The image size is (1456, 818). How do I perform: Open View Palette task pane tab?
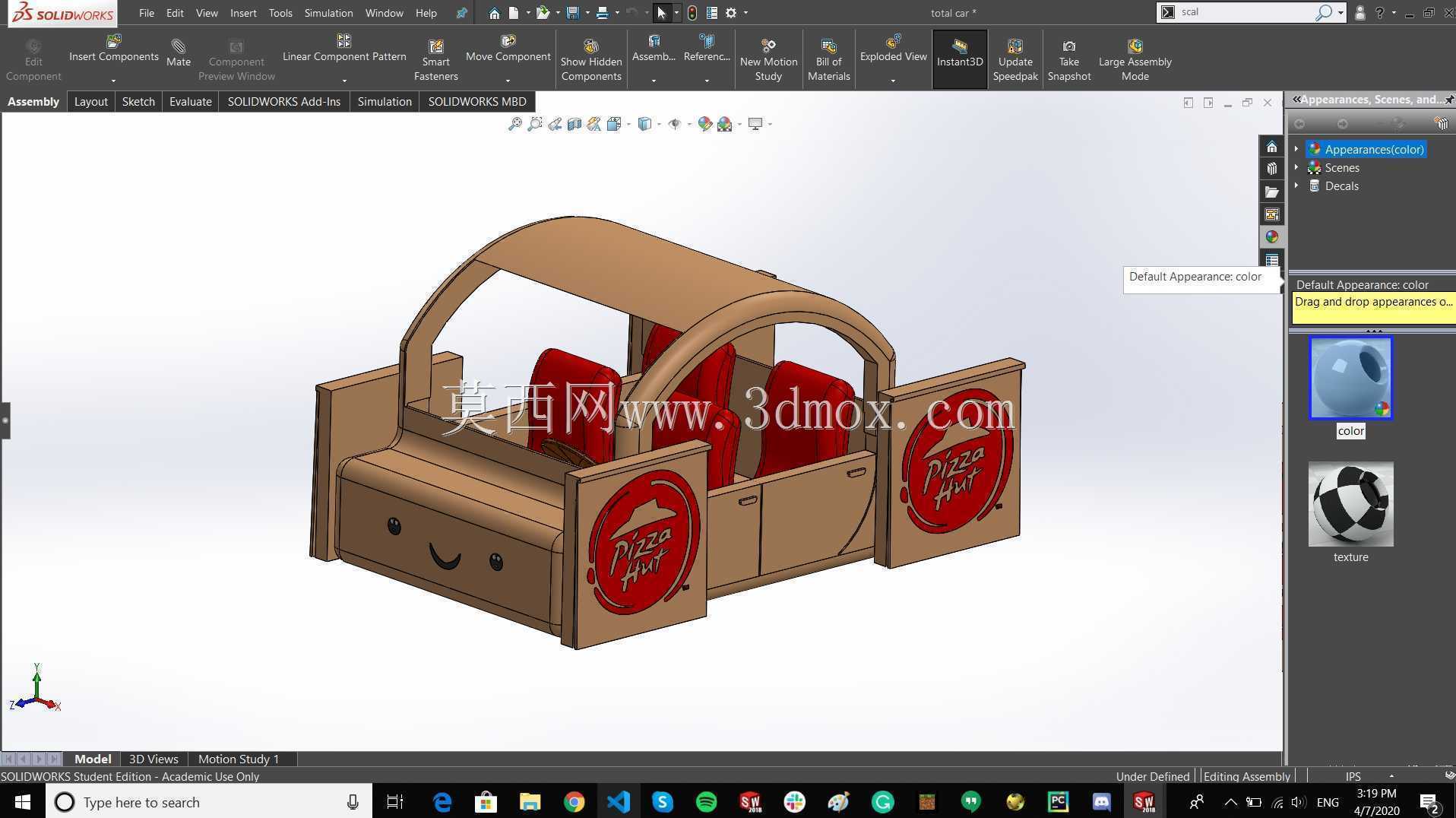point(1272,214)
